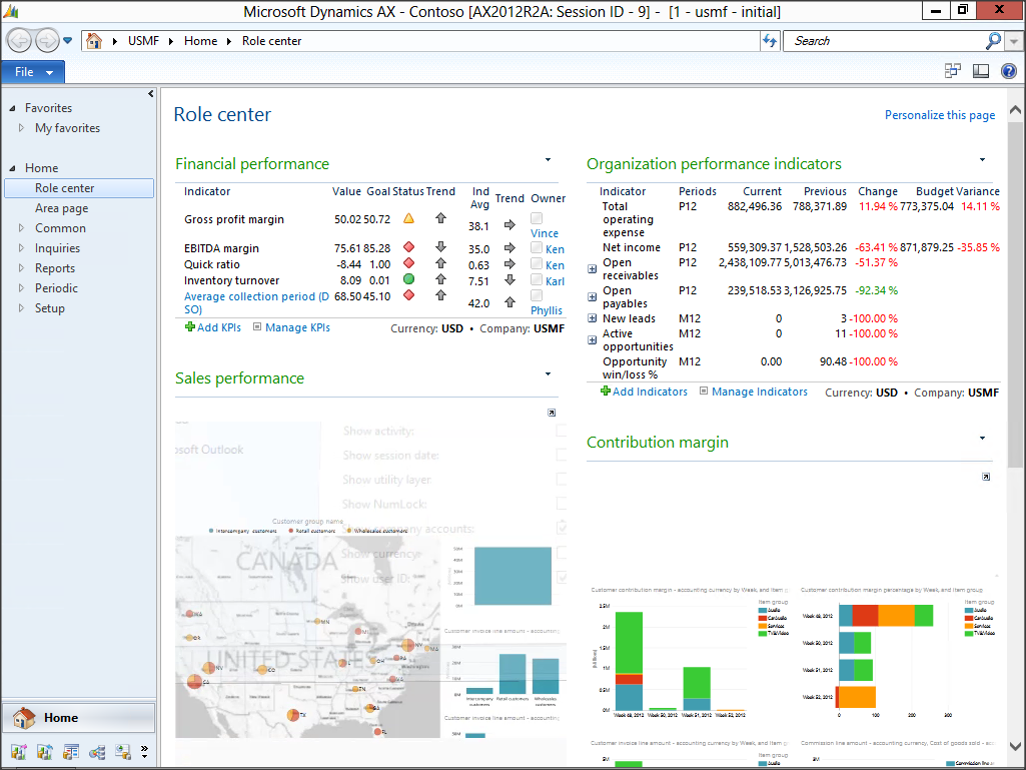Select Area page in the navigation pane
The width and height of the screenshot is (1026, 770).
point(61,208)
